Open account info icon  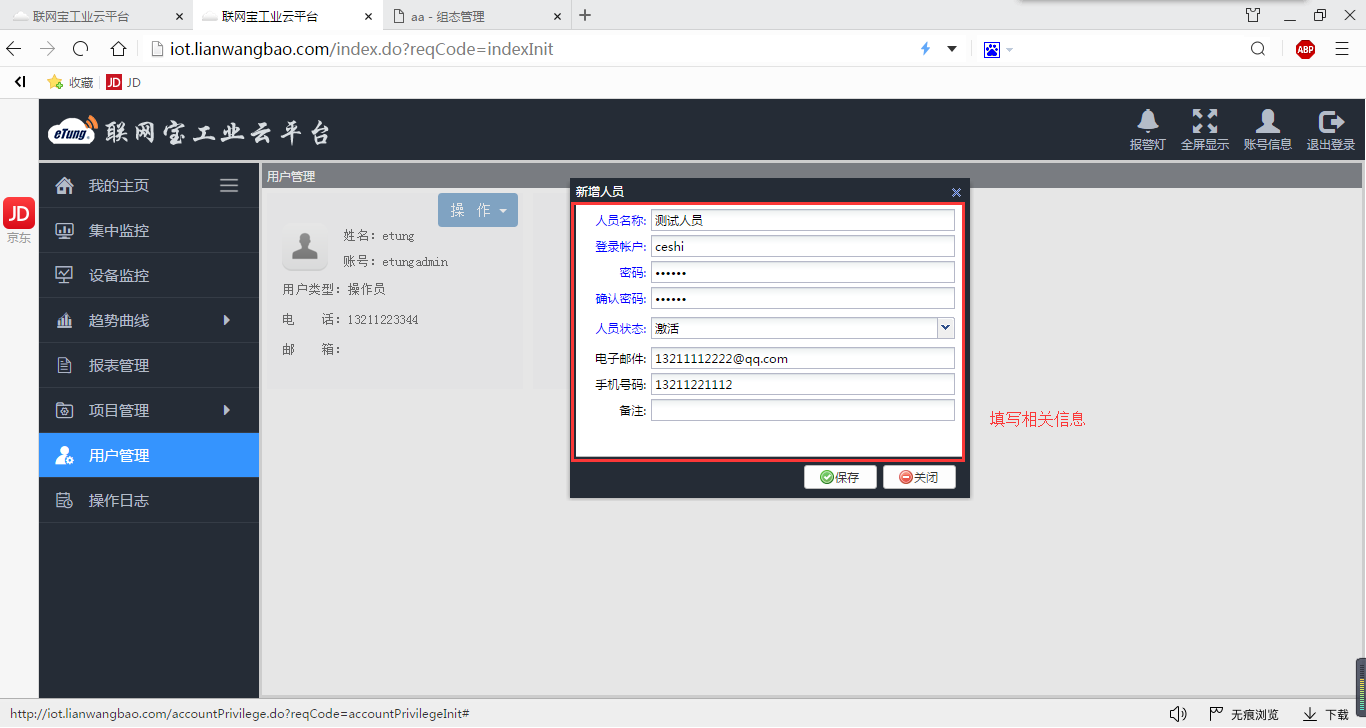pos(1268,121)
